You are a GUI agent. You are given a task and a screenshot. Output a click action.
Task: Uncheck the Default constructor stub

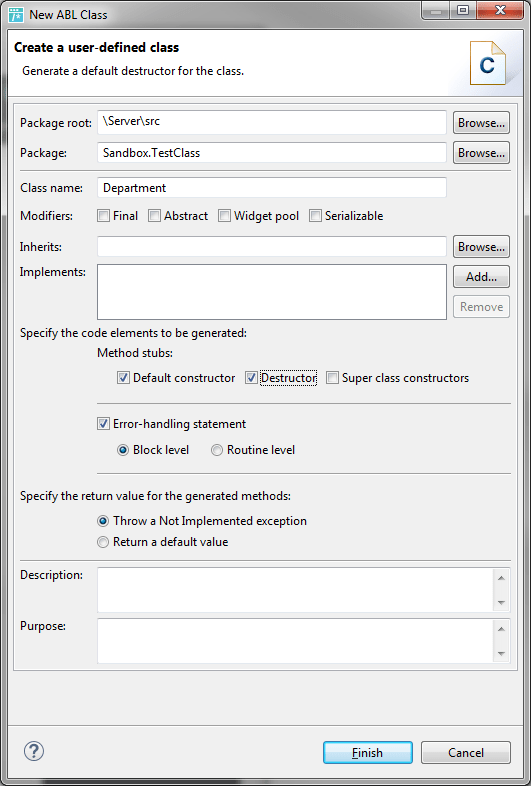pos(123,378)
